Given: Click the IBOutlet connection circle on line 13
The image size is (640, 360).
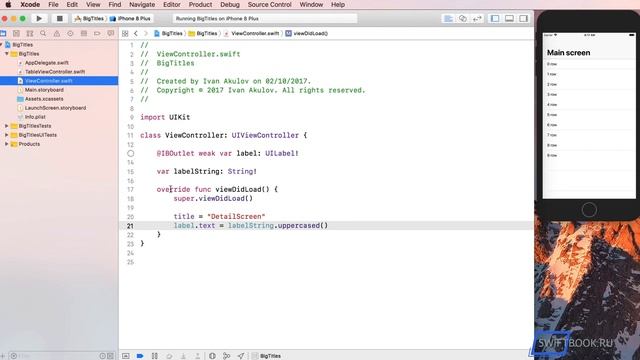Looking at the screenshot, I should [131, 153].
